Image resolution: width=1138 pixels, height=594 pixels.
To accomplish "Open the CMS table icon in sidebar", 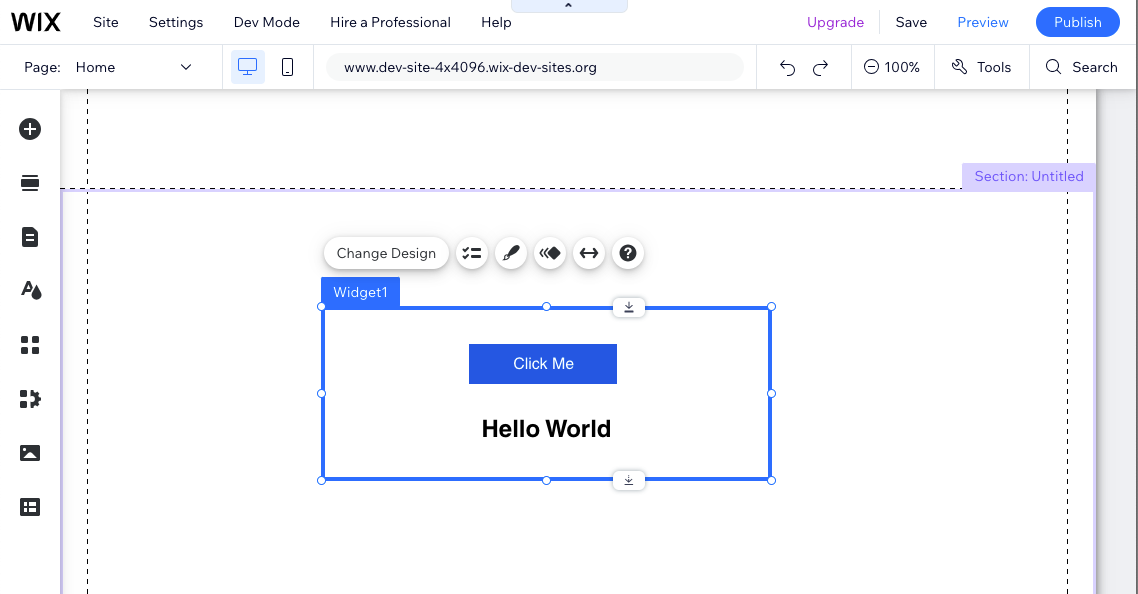I will click(x=30, y=507).
